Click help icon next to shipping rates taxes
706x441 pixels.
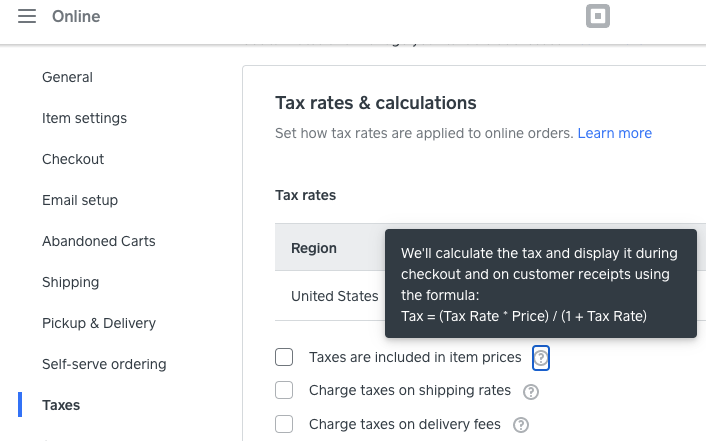click(x=531, y=391)
